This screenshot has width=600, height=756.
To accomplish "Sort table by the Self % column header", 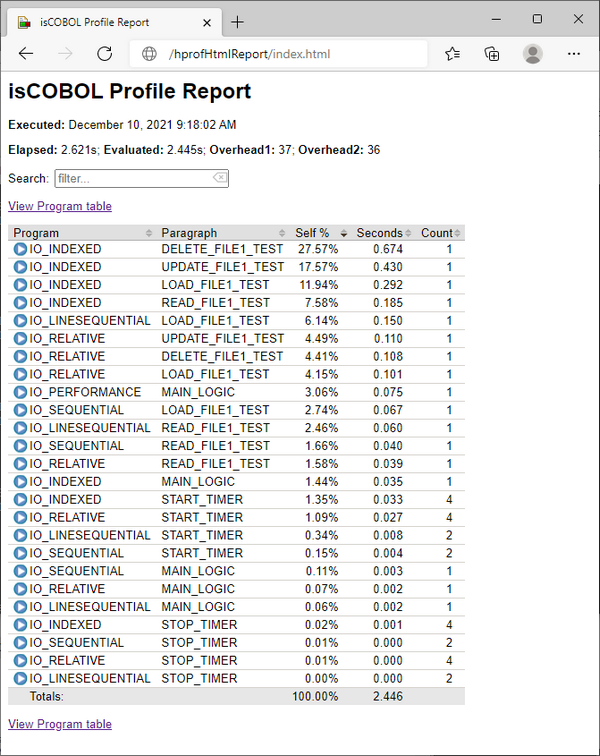I will coord(321,233).
